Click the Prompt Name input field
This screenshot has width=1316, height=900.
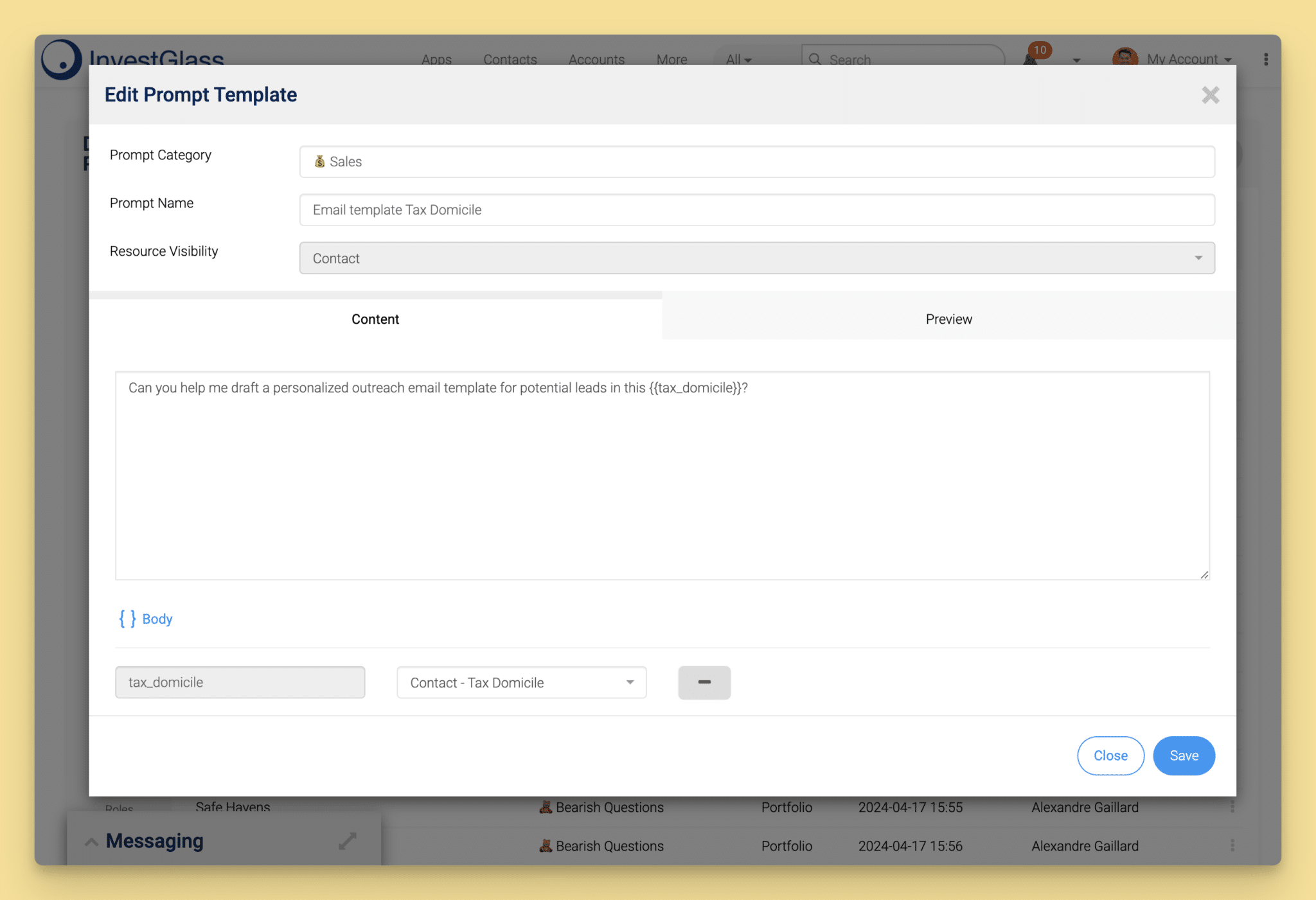[x=756, y=209]
